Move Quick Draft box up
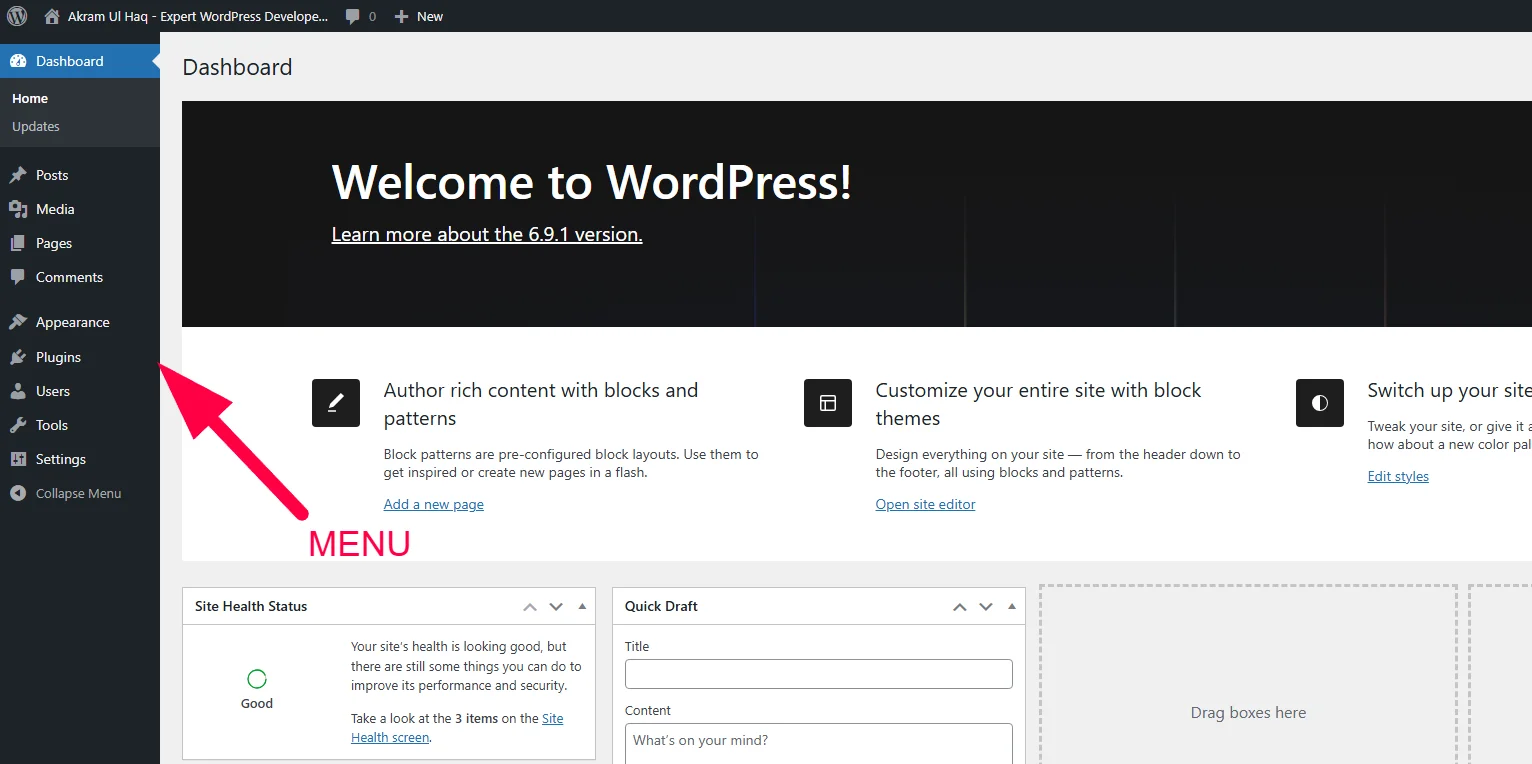 coord(959,606)
